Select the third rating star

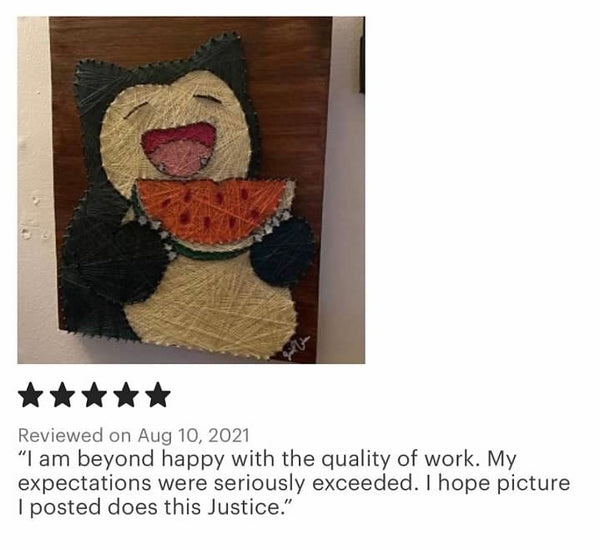point(95,395)
